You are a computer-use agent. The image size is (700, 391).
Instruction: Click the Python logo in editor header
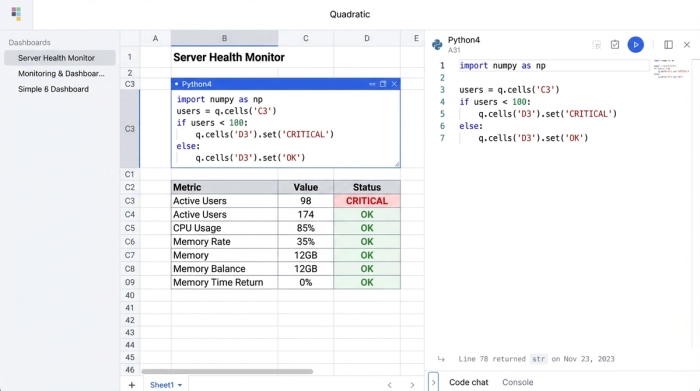(437, 45)
